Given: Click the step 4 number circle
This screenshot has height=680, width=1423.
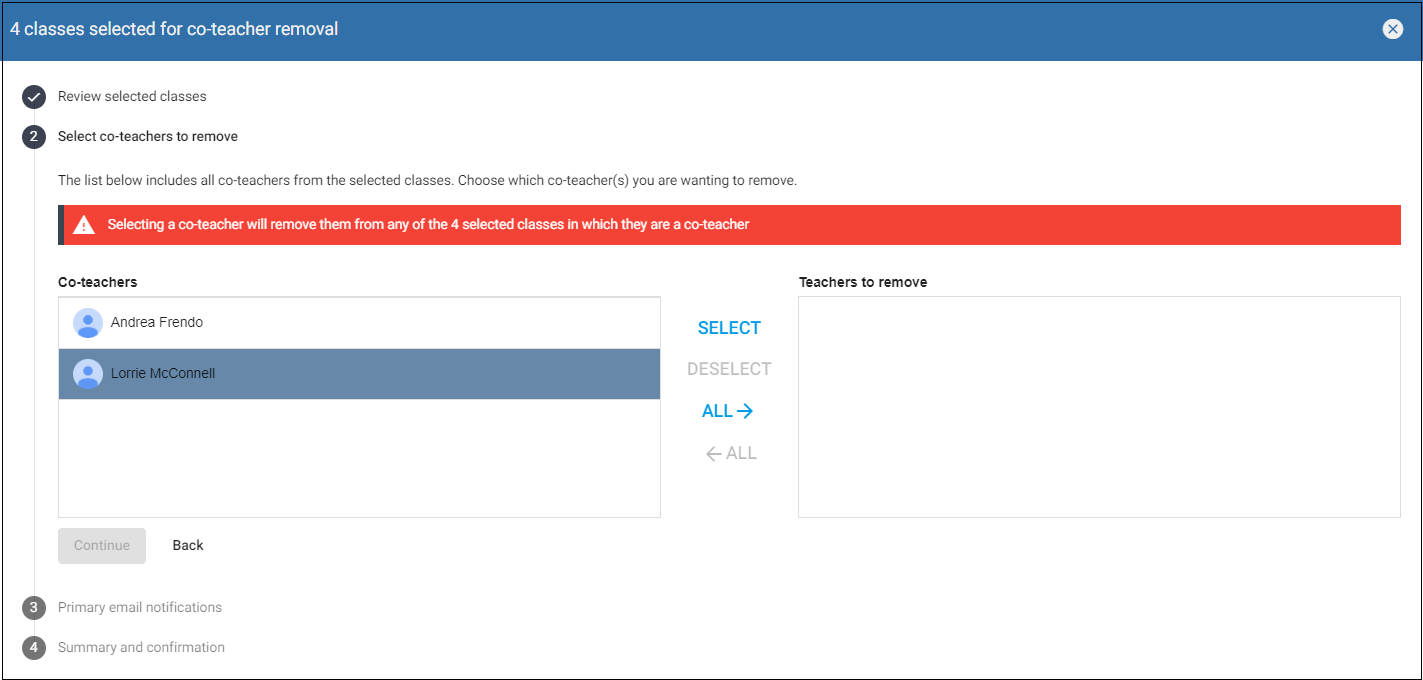Looking at the screenshot, I should click(x=34, y=648).
